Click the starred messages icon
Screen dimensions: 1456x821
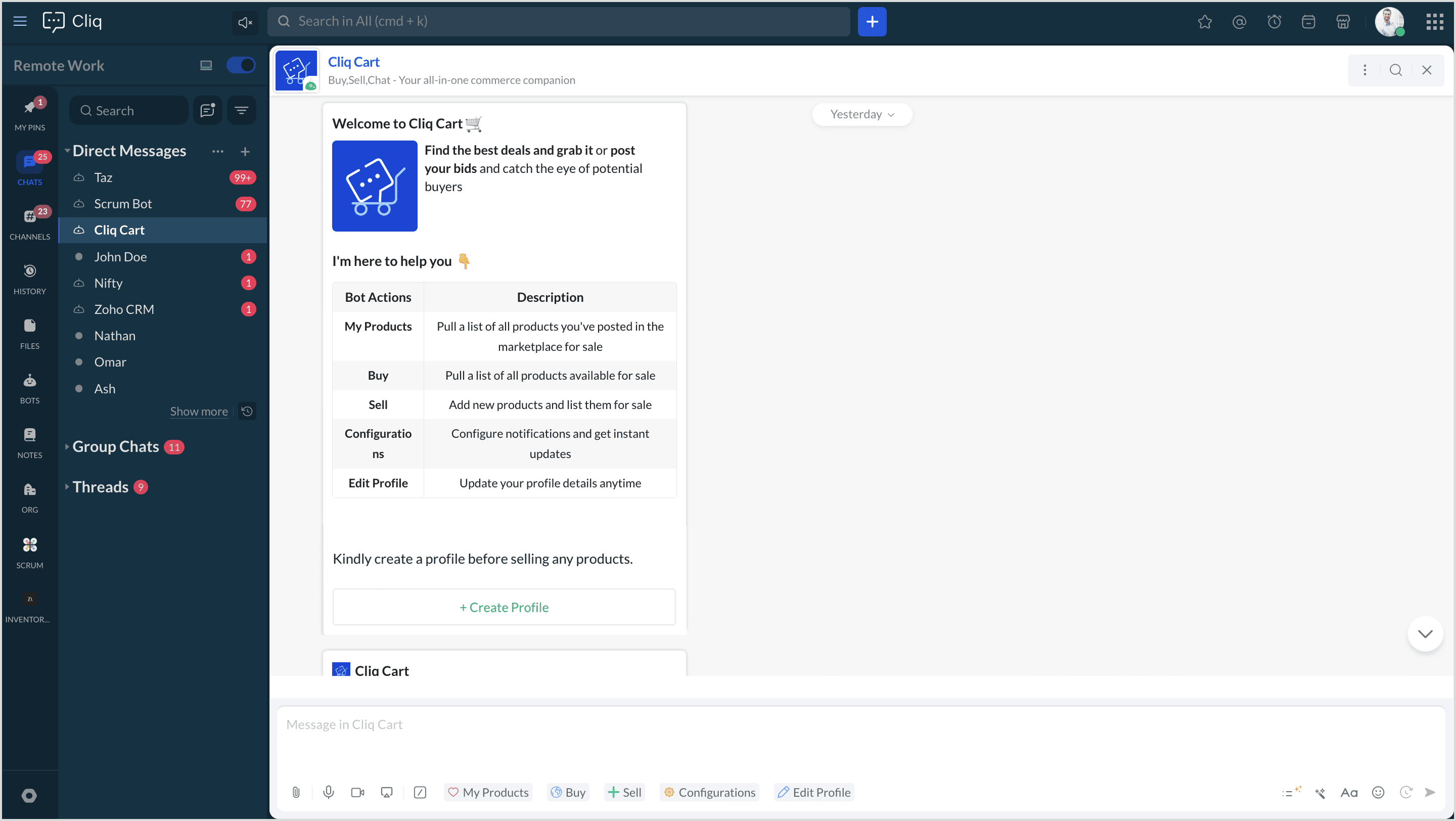(1204, 22)
